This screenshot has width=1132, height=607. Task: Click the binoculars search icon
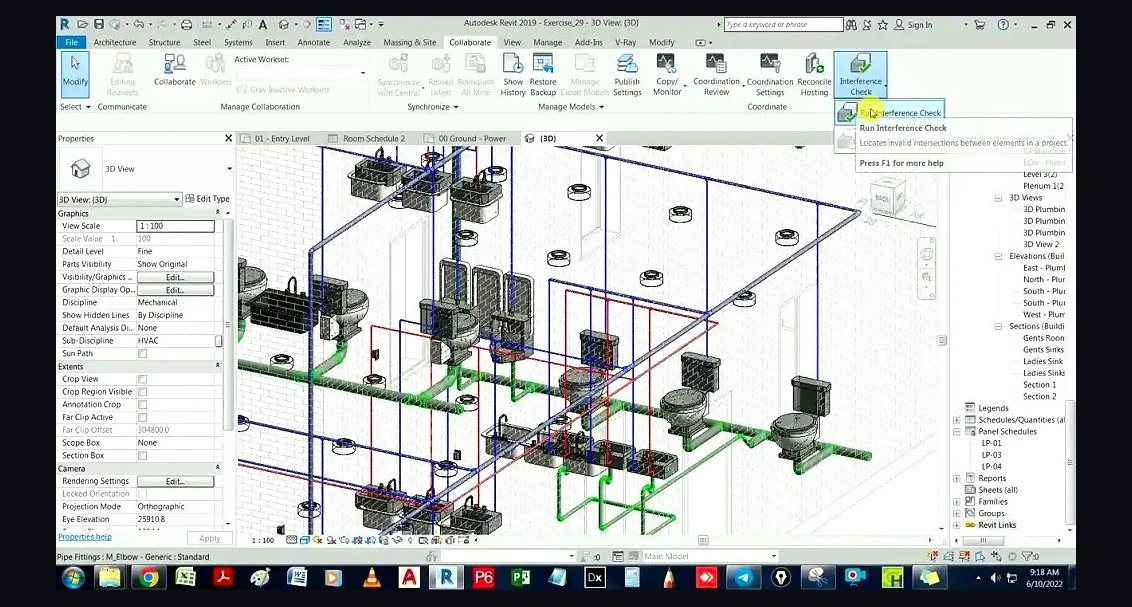point(851,25)
